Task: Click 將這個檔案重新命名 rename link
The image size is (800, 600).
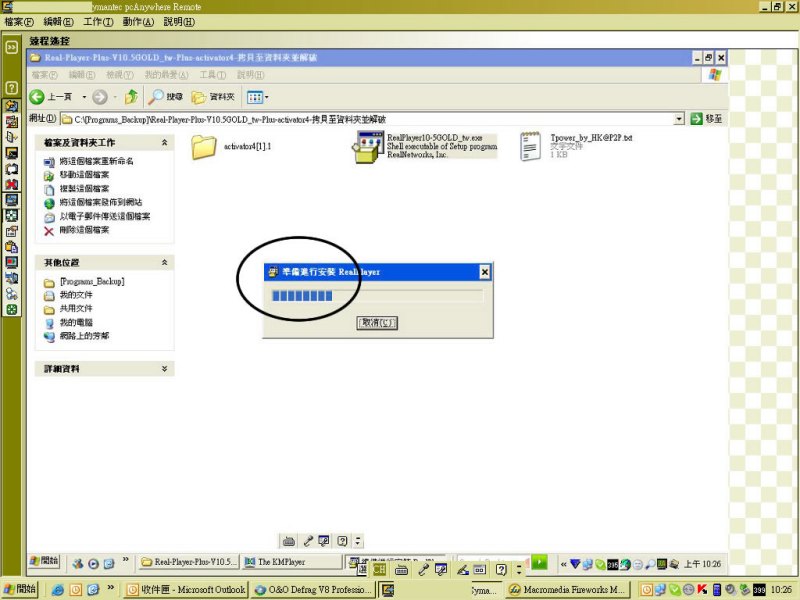Action: pos(96,161)
